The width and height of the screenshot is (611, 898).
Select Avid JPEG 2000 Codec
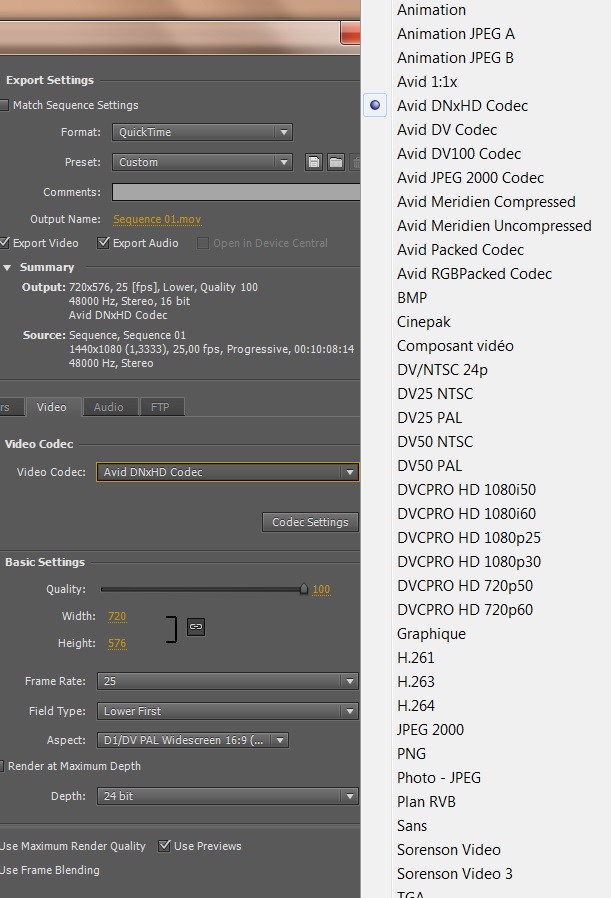point(470,178)
